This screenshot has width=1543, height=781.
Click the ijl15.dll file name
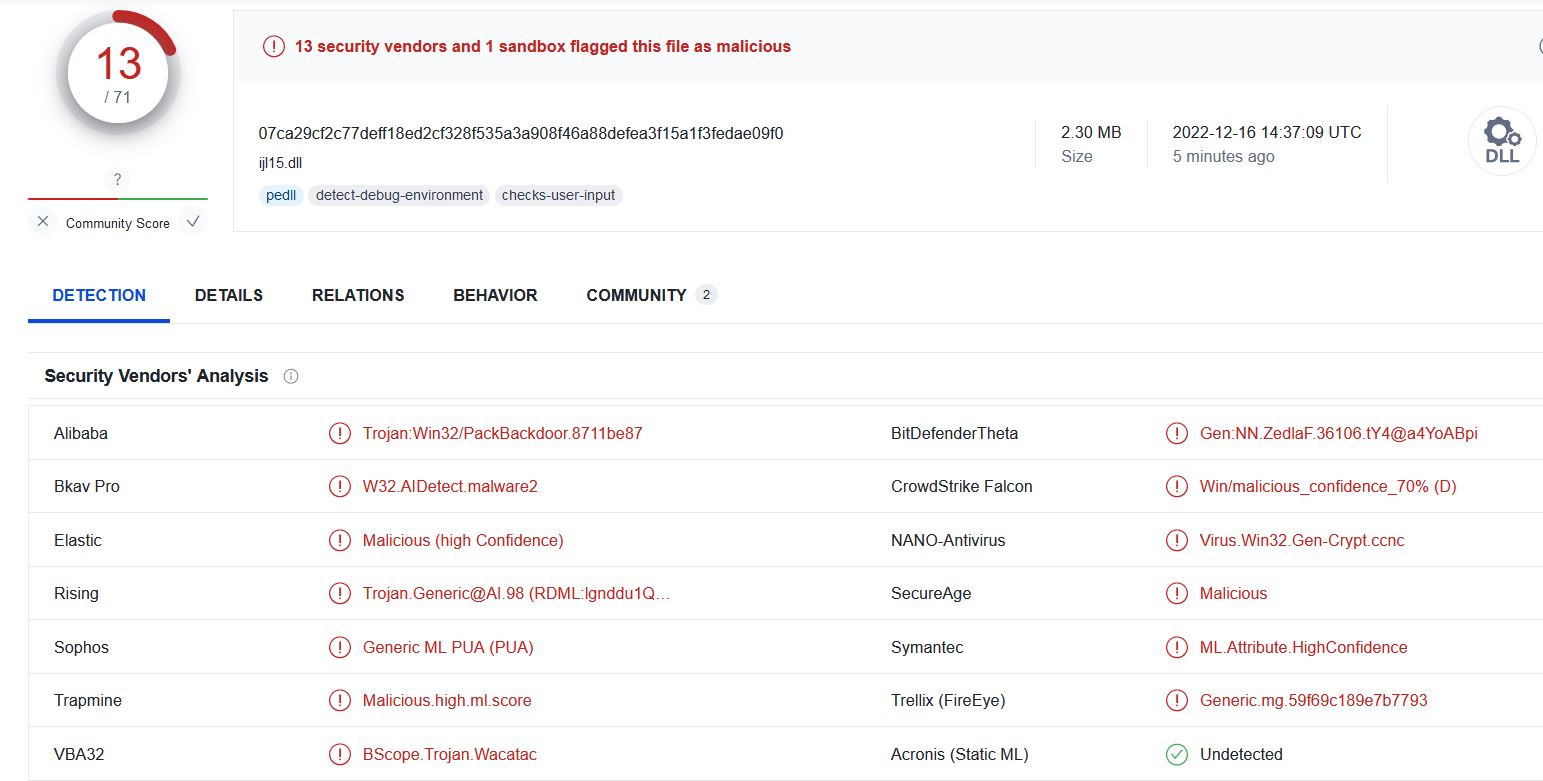[x=280, y=163]
